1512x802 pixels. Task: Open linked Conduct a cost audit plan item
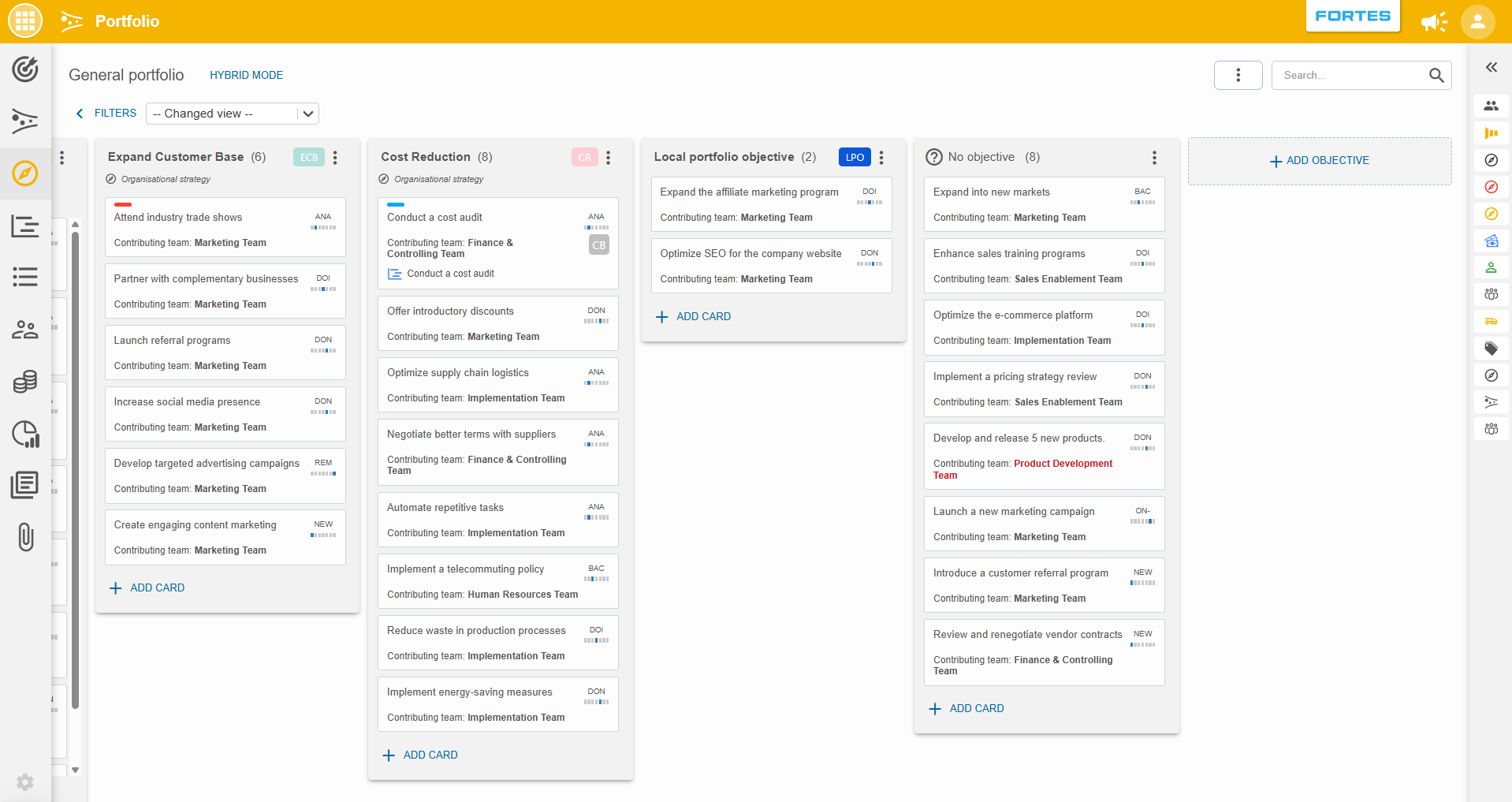click(x=441, y=274)
